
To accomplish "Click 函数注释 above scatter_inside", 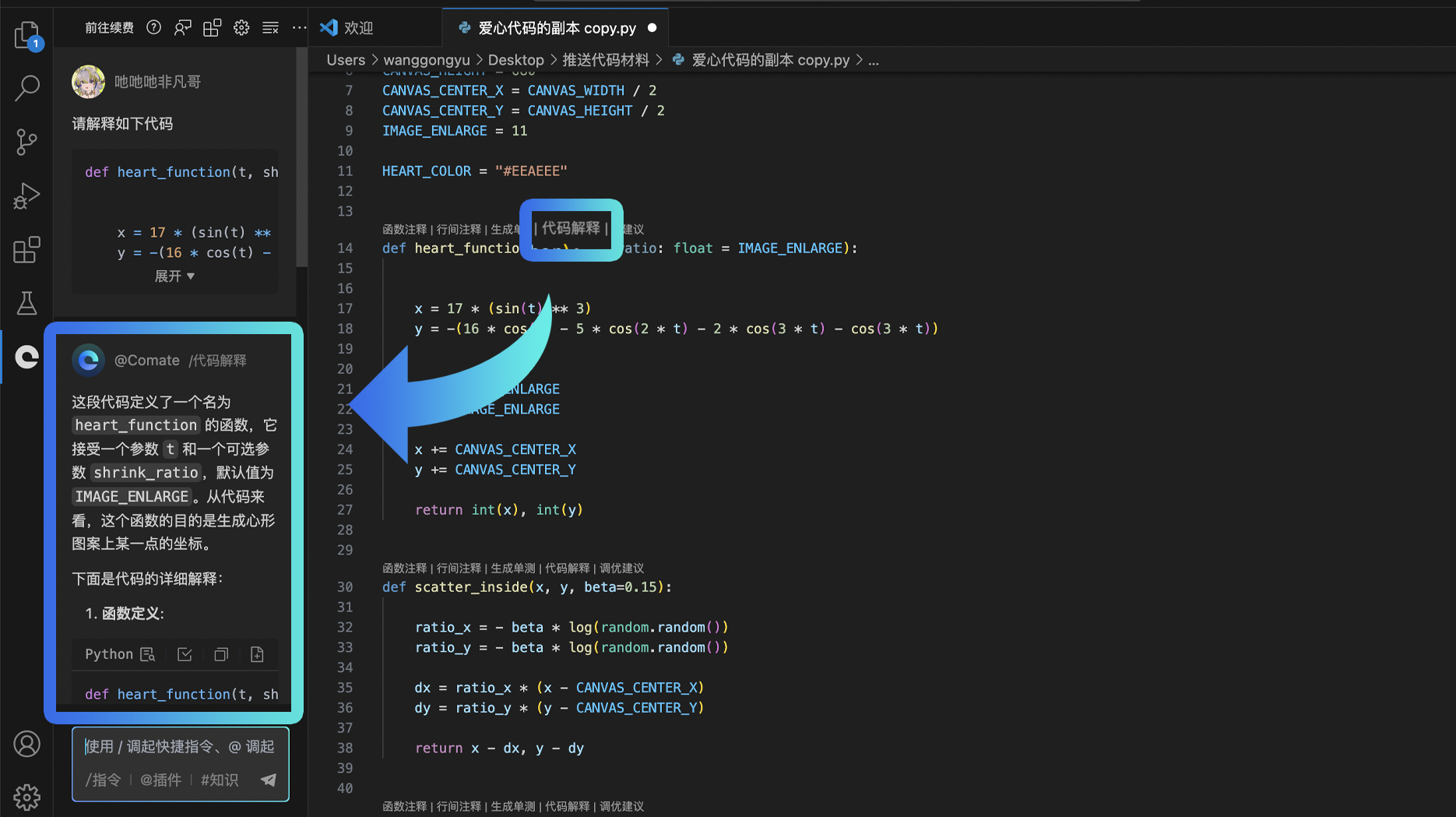I will click(405, 568).
